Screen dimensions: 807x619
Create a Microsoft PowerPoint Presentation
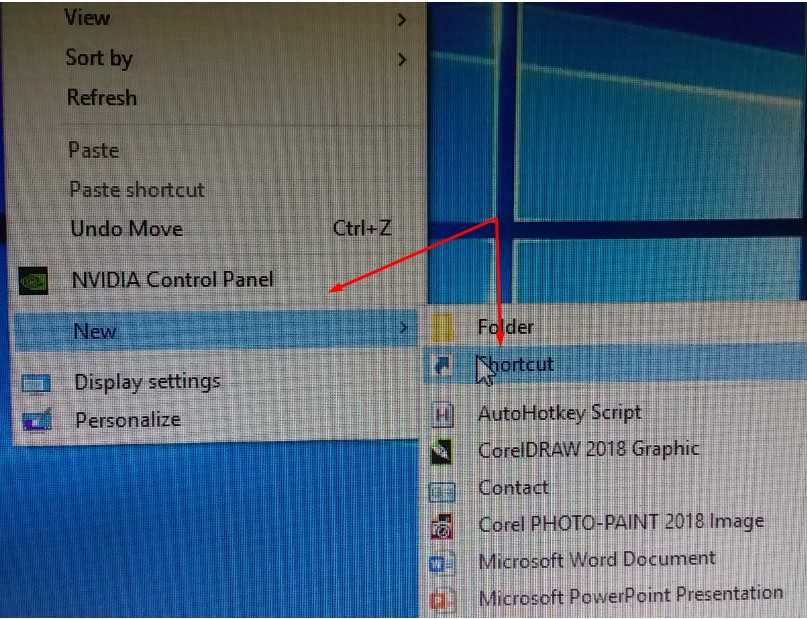[x=615, y=596]
